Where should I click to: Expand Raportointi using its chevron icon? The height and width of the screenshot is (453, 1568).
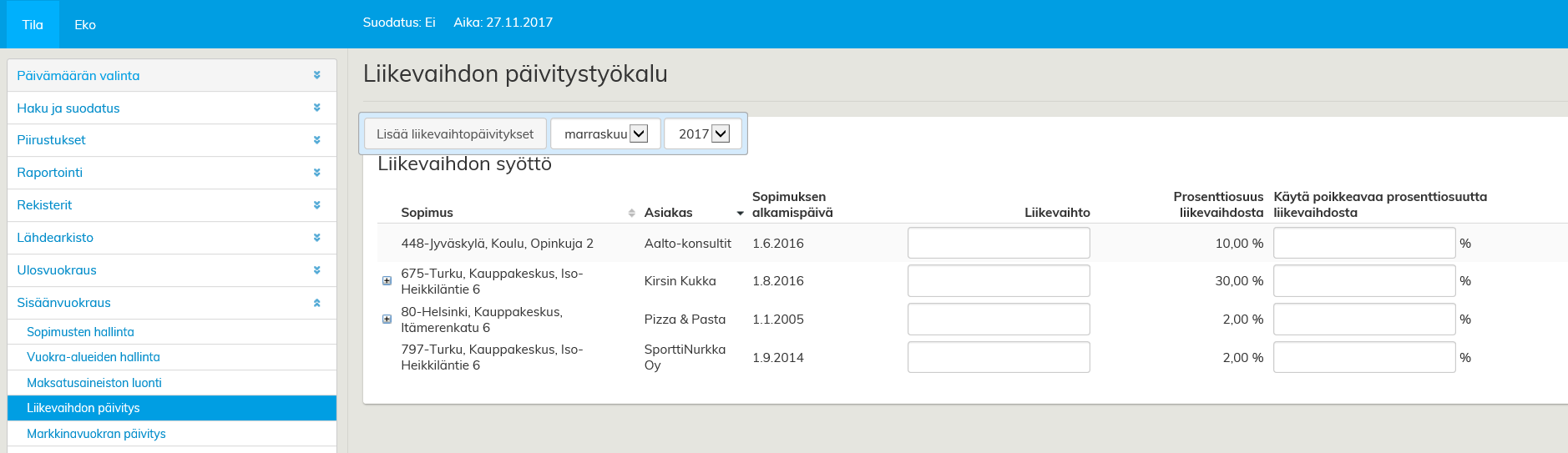click(316, 173)
